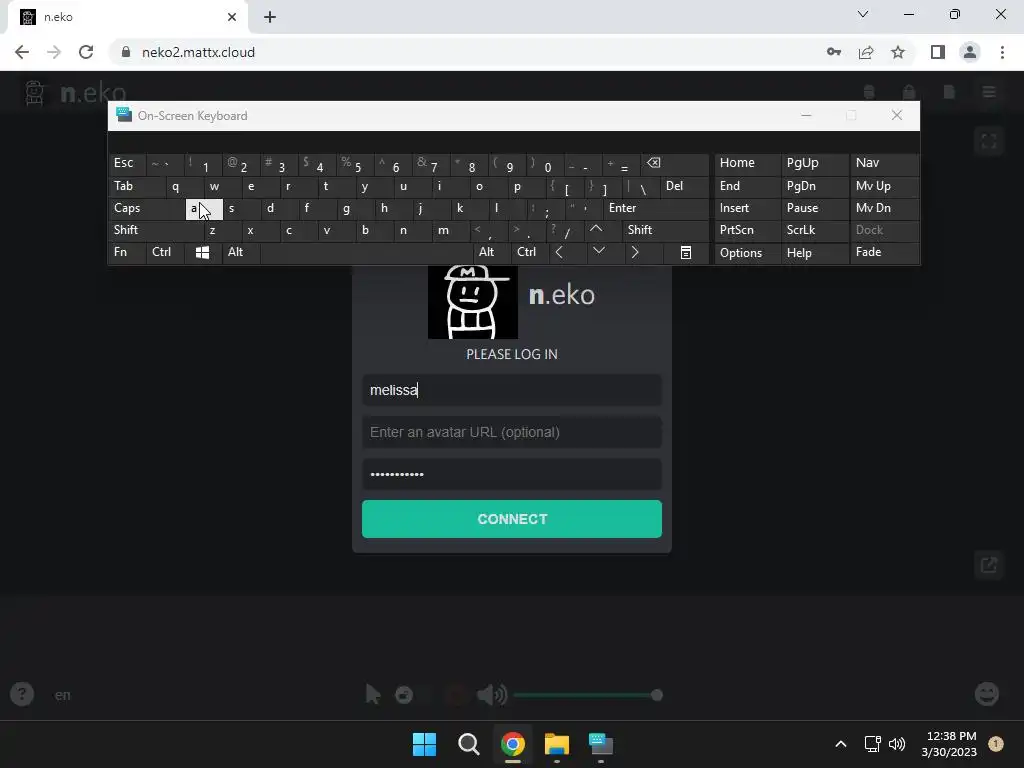Open the keyboard Options key
Image resolution: width=1024 pixels, height=768 pixels.
(x=746, y=253)
